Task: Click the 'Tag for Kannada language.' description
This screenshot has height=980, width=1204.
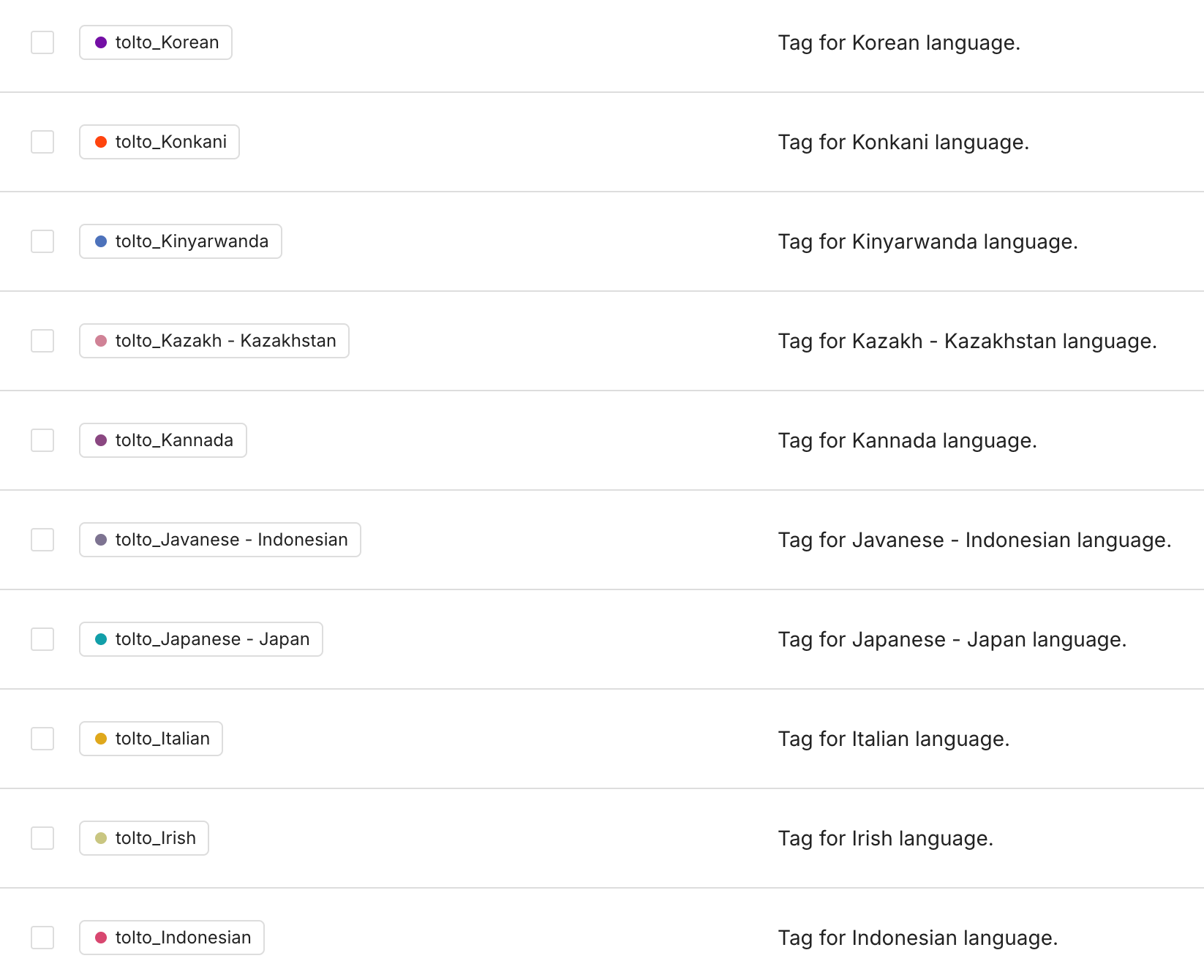Action: (907, 440)
